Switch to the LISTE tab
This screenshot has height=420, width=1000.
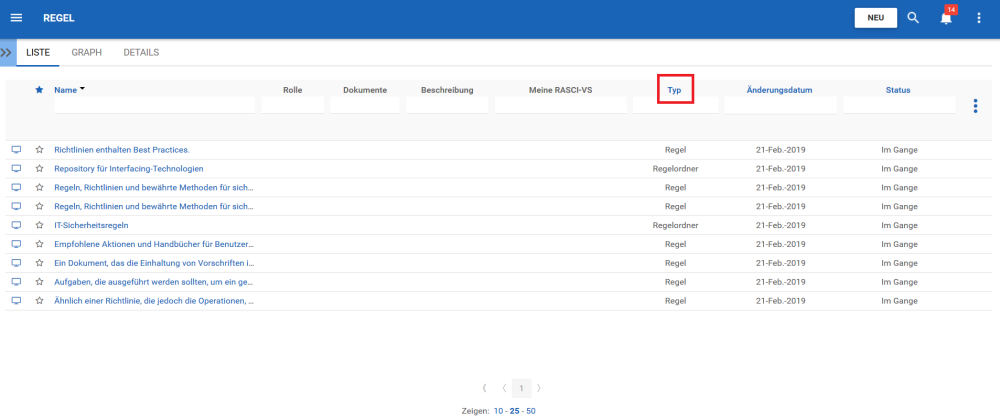[x=38, y=52]
